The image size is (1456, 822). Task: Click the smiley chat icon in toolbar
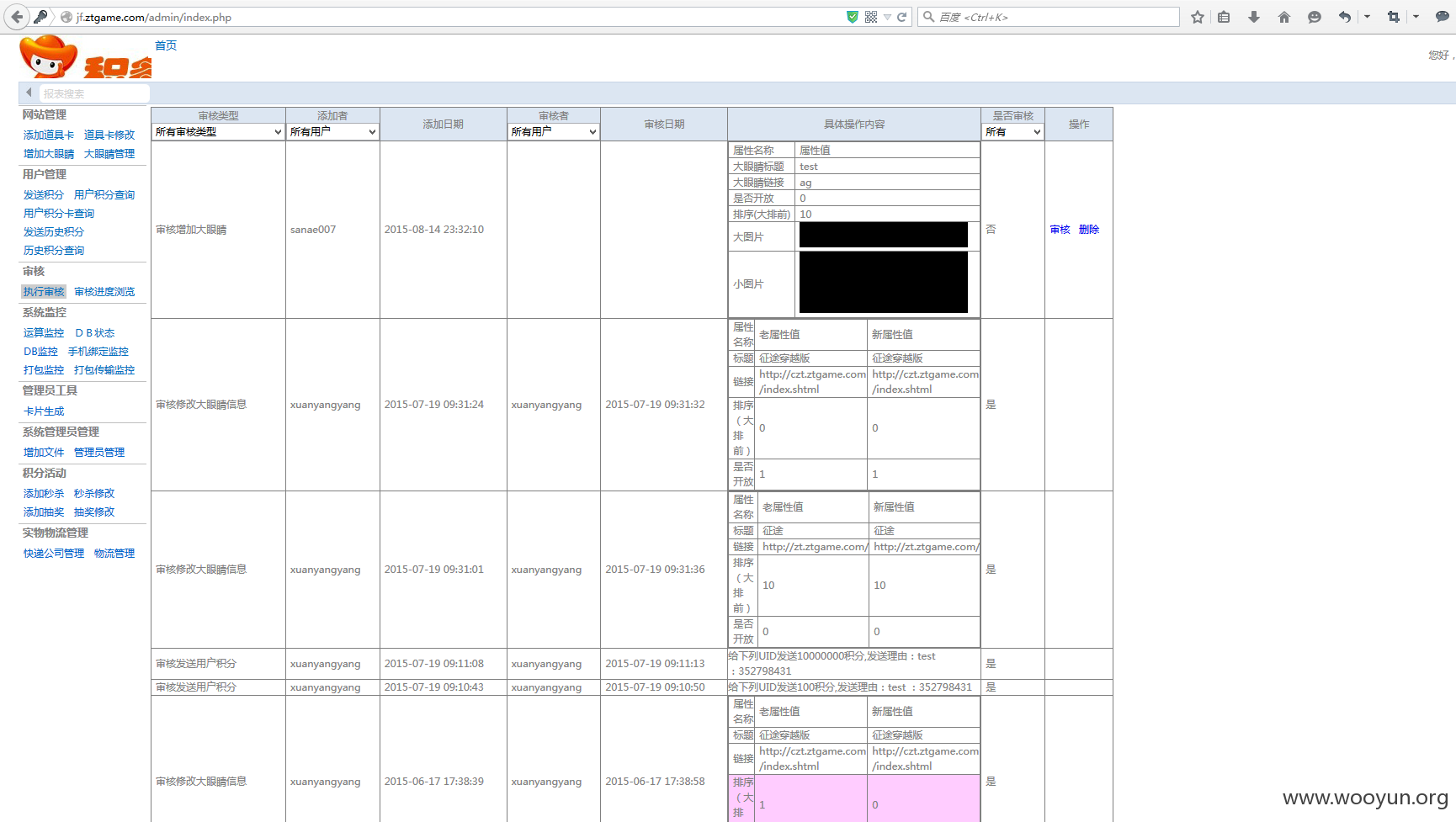[1315, 17]
